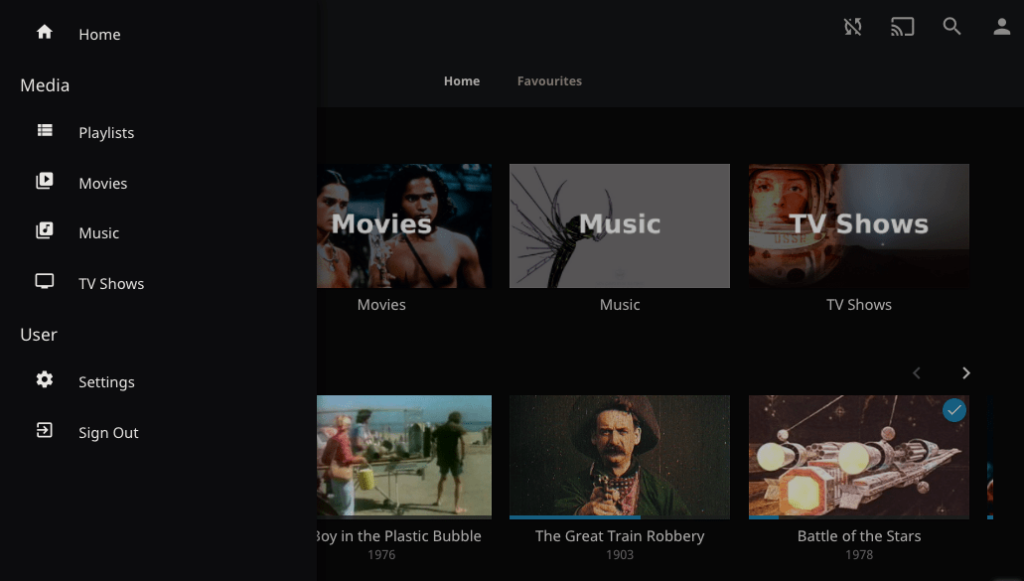Viewport: 1024px width, 581px height.
Task: Select the Movies icon in the sidebar
Action: [x=44, y=182]
